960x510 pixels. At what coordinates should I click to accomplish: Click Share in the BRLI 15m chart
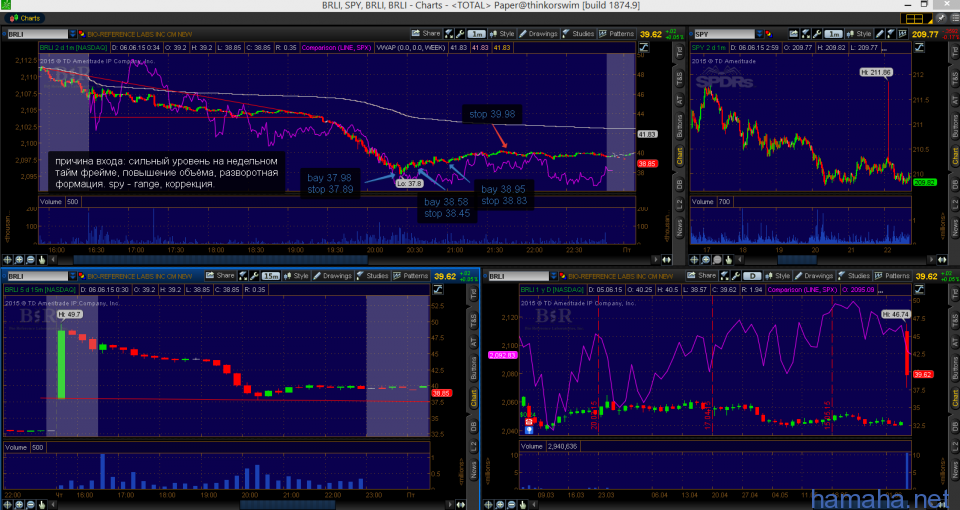[x=219, y=276]
